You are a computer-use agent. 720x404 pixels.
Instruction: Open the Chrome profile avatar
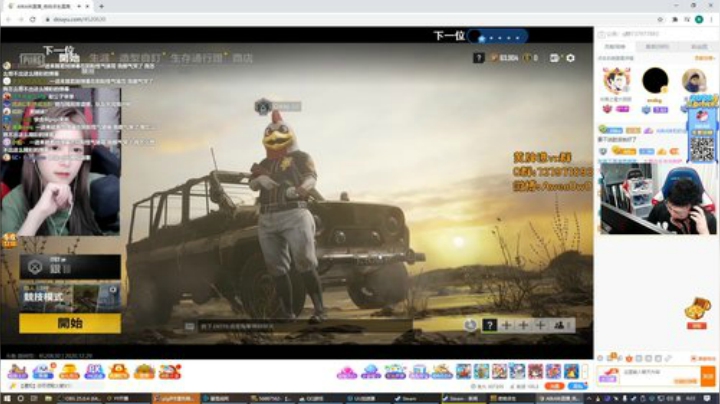pos(699,19)
